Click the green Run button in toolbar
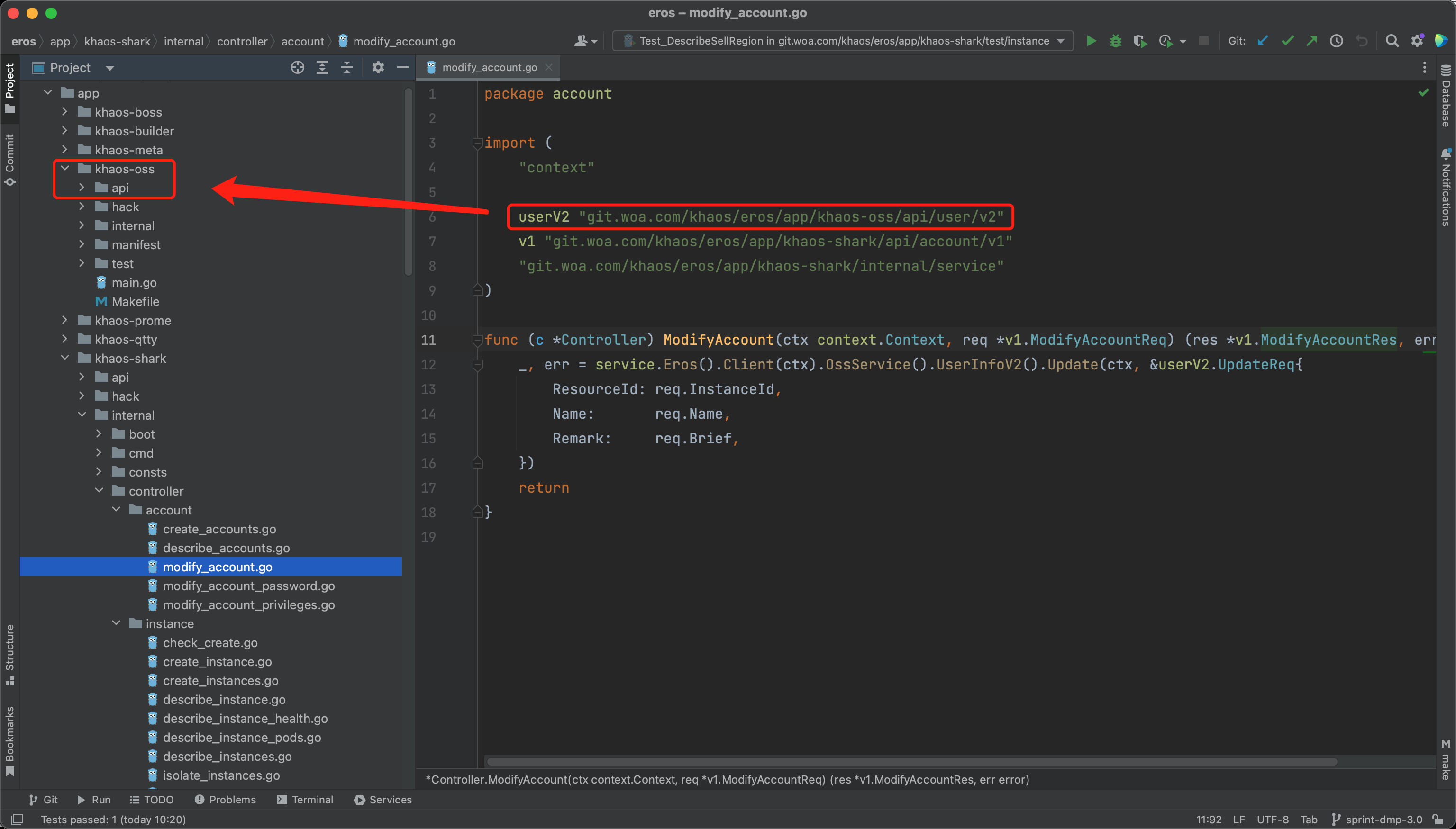1456x829 pixels. (x=1091, y=41)
